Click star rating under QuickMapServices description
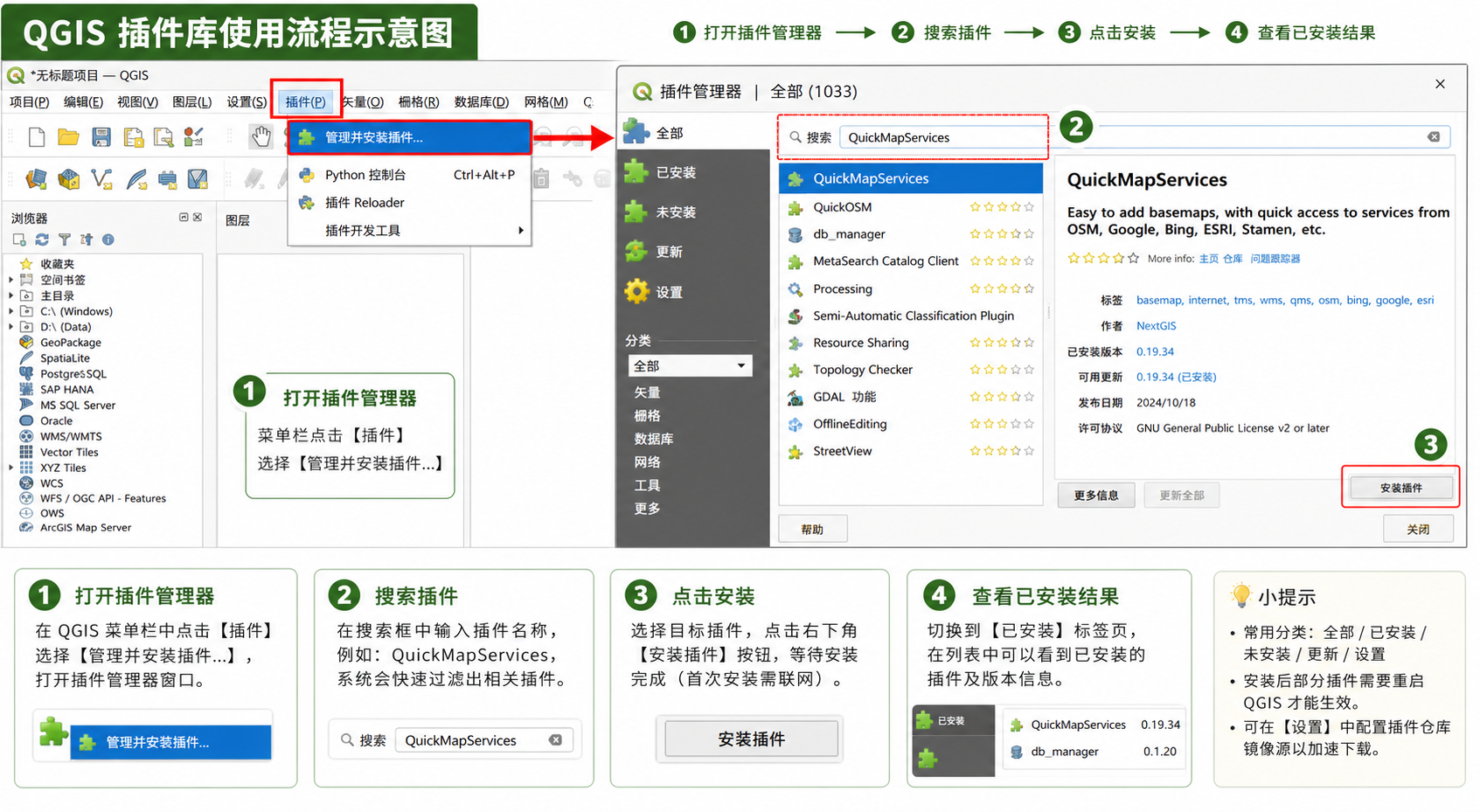 (1102, 259)
